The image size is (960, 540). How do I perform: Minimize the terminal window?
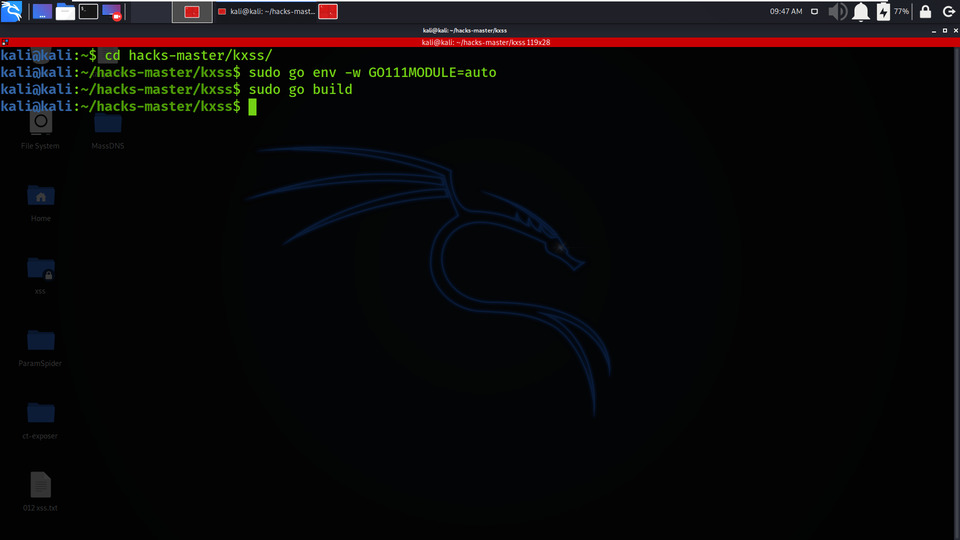tap(934, 31)
